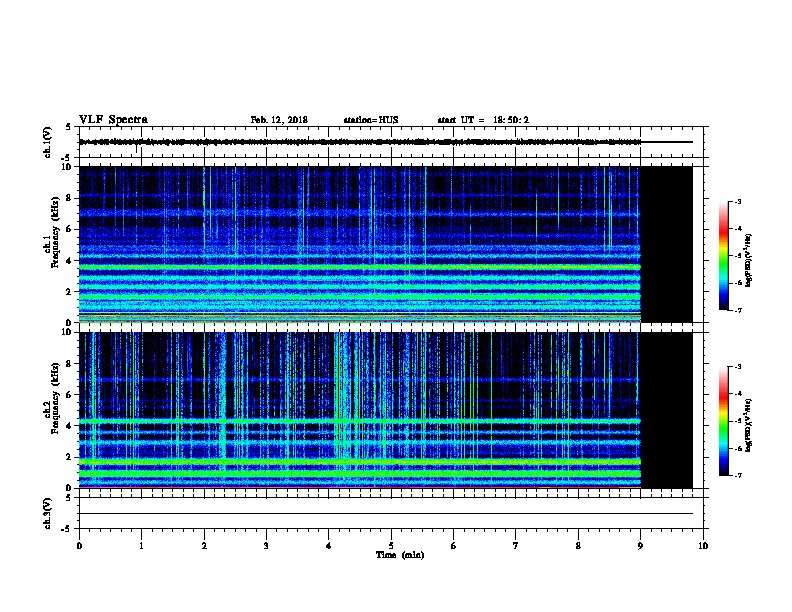Click time axis tick label "1"
Viewport: 792px width, 612px height.
click(x=141, y=545)
